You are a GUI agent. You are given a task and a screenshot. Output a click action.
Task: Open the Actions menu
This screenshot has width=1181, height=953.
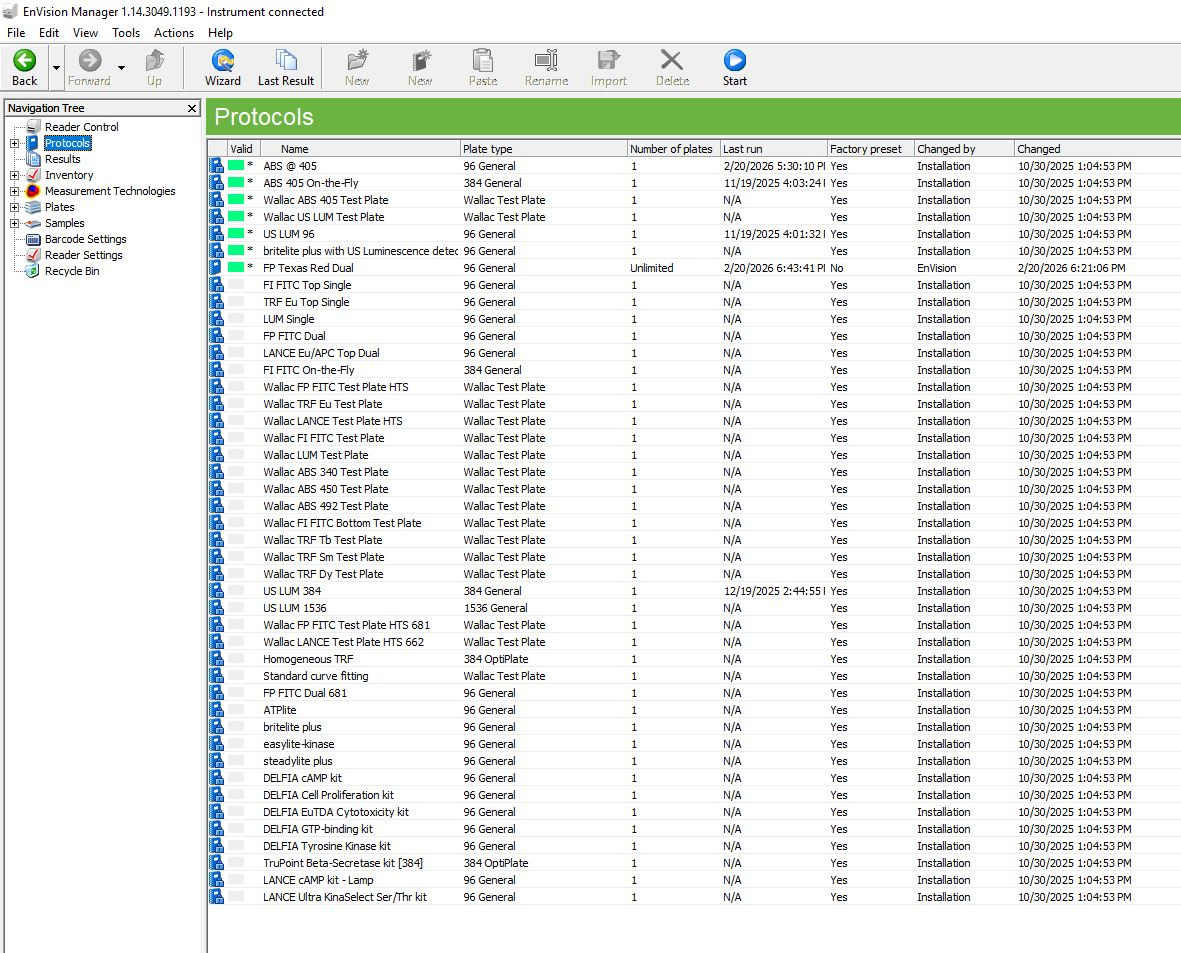point(174,33)
